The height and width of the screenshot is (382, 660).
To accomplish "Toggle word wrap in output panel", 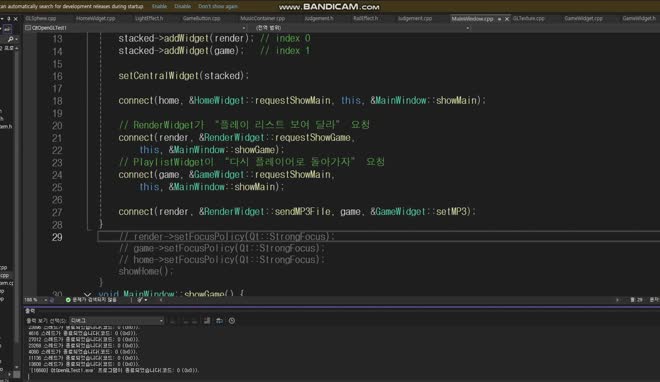I will (219, 321).
